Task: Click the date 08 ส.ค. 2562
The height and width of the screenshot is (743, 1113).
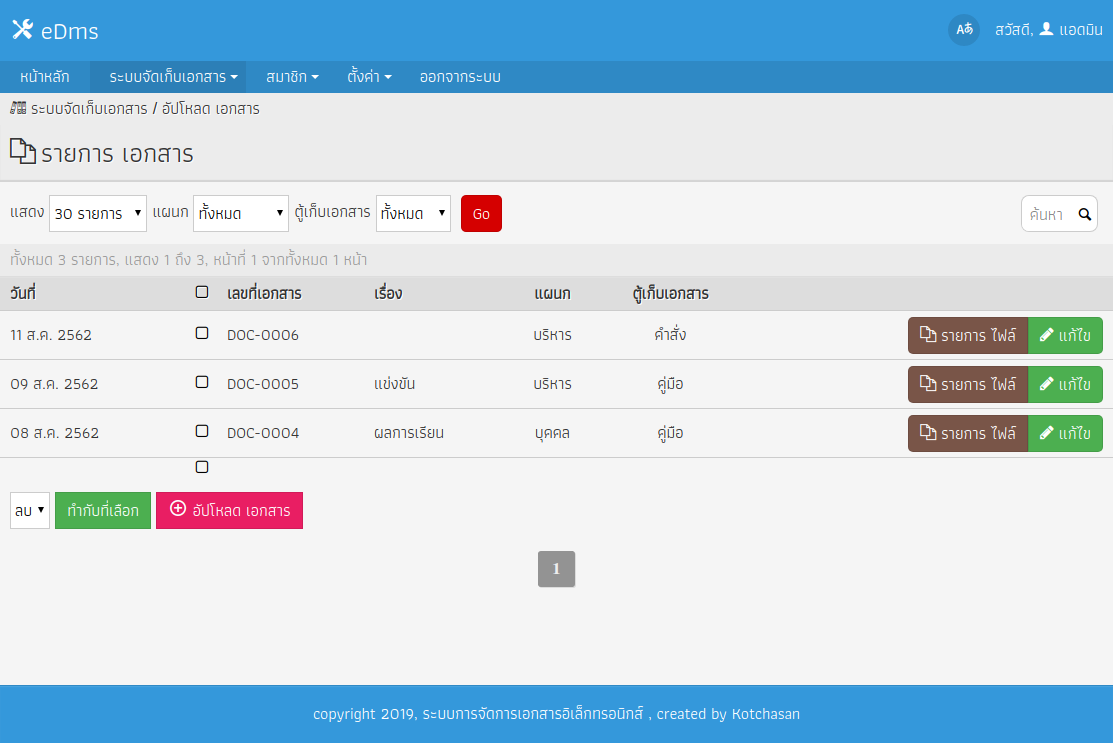Action: click(54, 433)
